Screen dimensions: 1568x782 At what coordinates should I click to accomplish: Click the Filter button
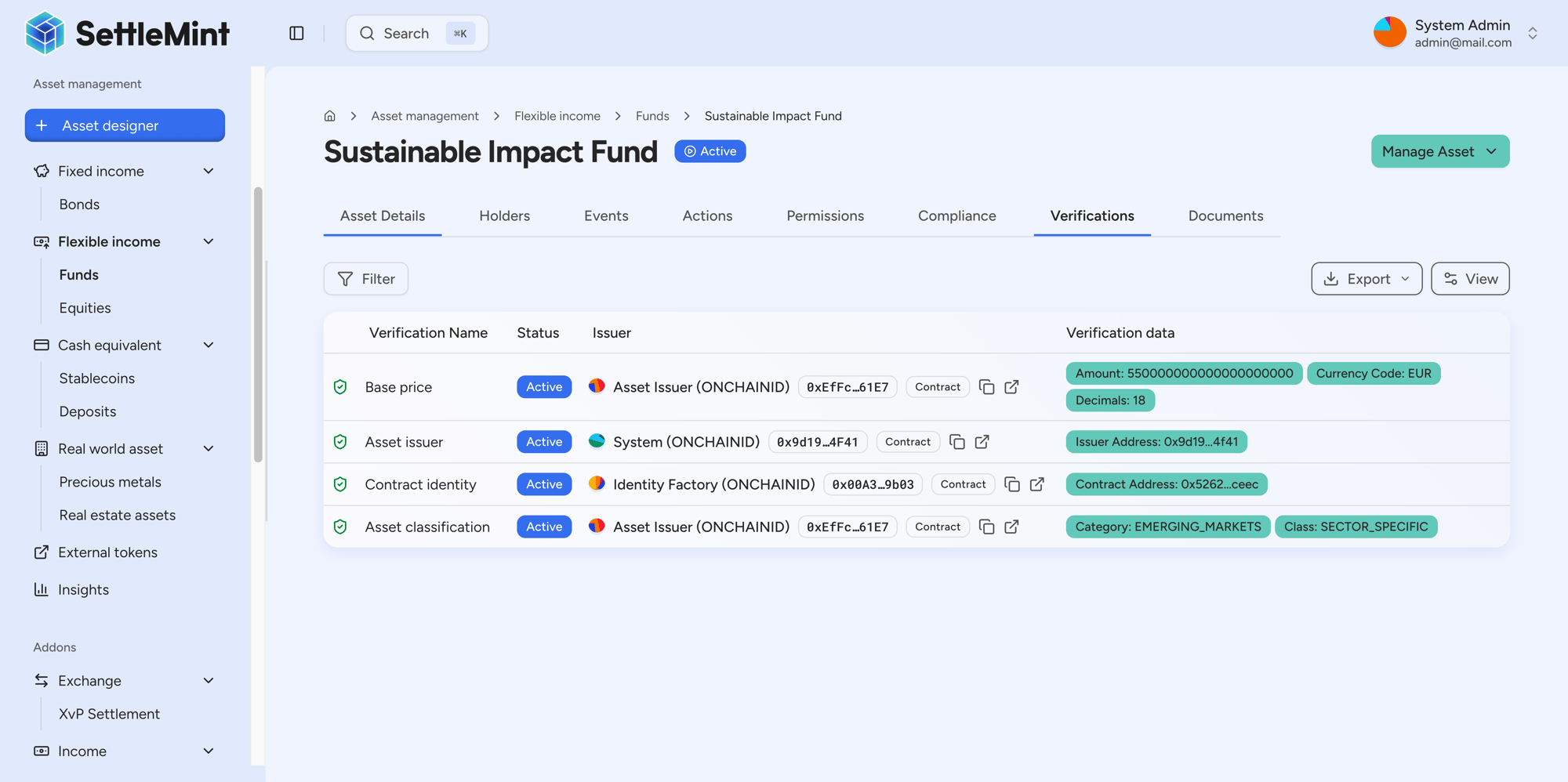click(x=365, y=278)
